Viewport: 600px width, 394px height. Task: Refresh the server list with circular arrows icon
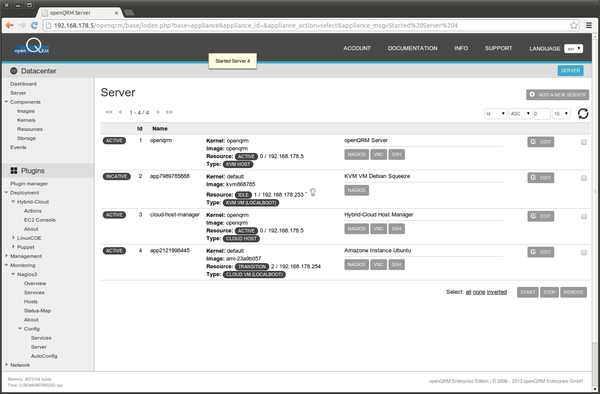[583, 113]
